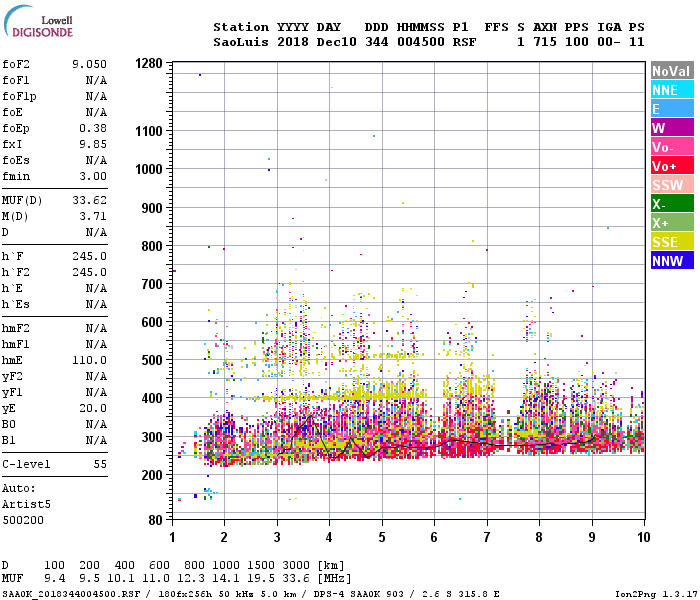Image resolution: width=700 pixels, height=600 pixels.
Task: Click the 300 km height axis label
Action: (152, 437)
